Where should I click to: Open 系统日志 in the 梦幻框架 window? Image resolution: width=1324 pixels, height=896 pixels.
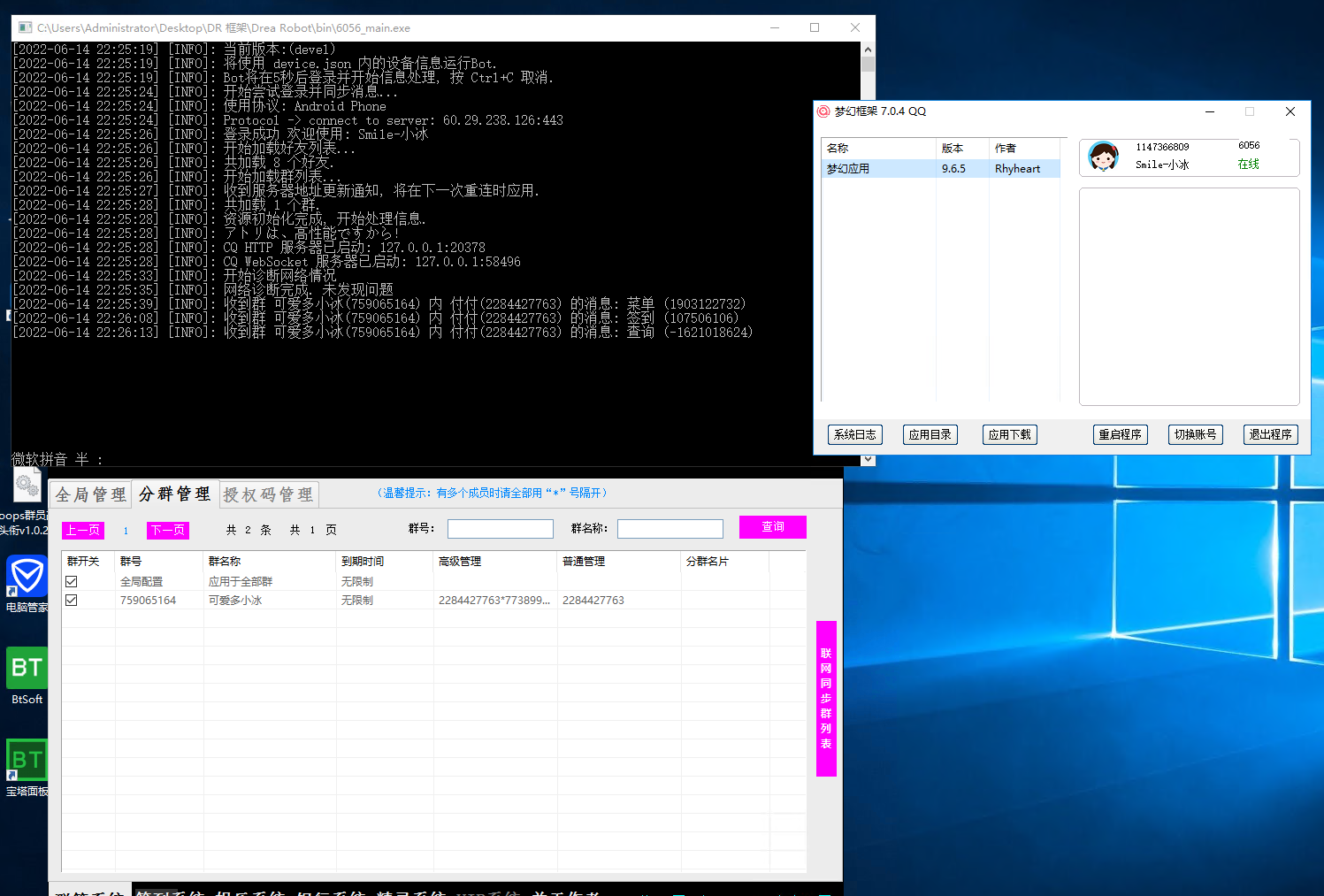pyautogui.click(x=855, y=435)
